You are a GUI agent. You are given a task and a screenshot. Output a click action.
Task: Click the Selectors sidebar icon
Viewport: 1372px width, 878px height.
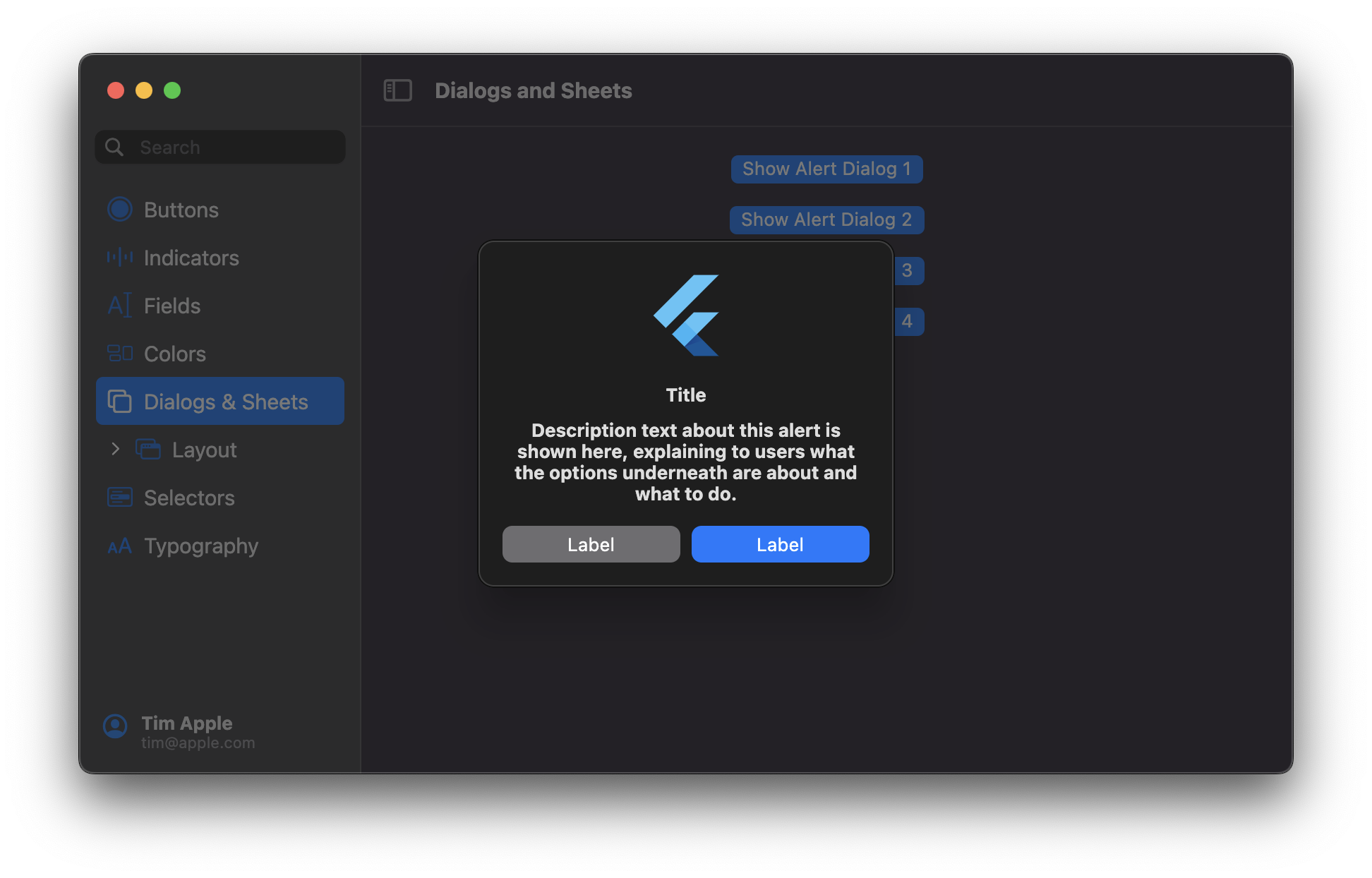120,498
